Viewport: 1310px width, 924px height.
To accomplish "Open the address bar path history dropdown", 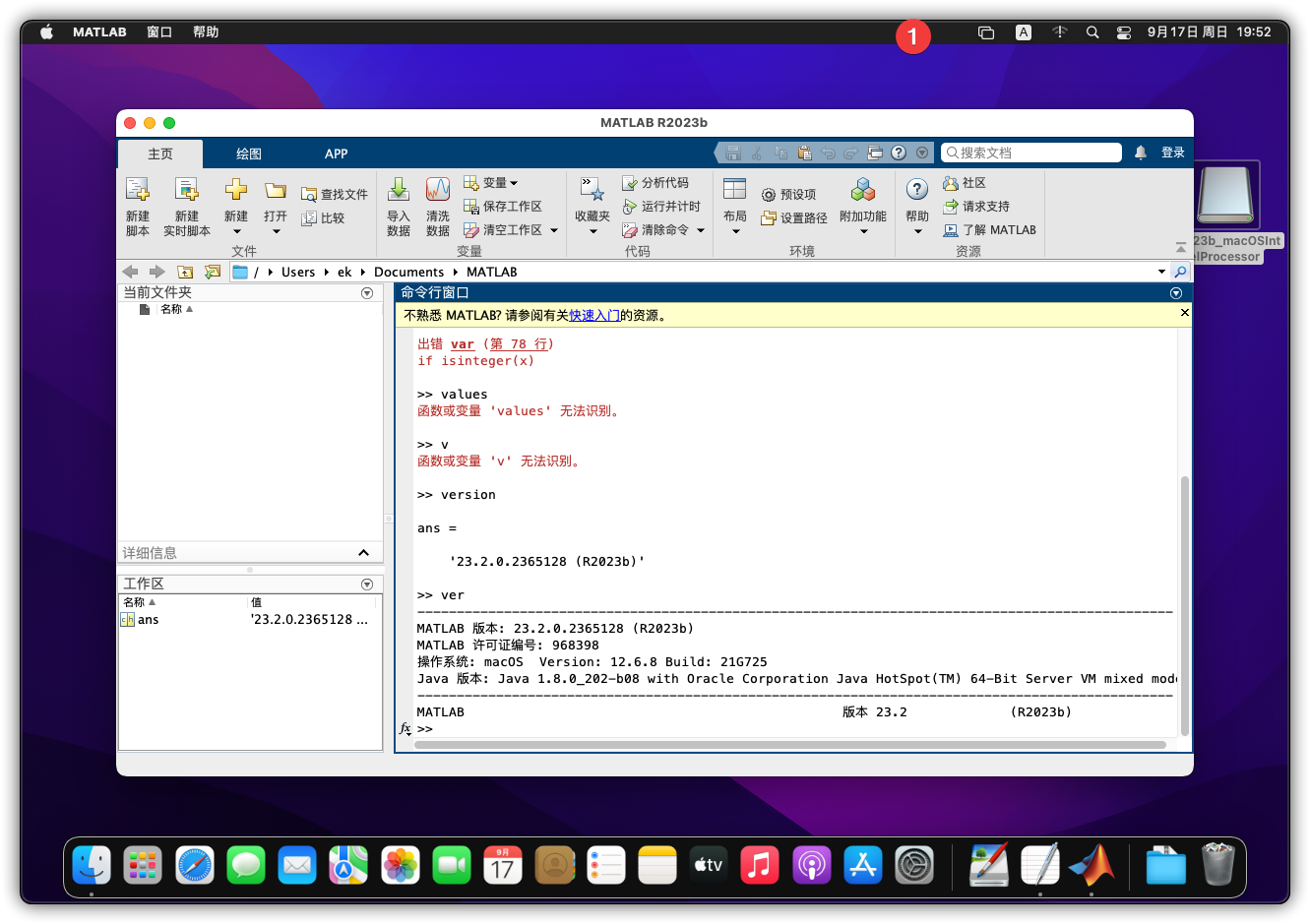I will 1161,272.
